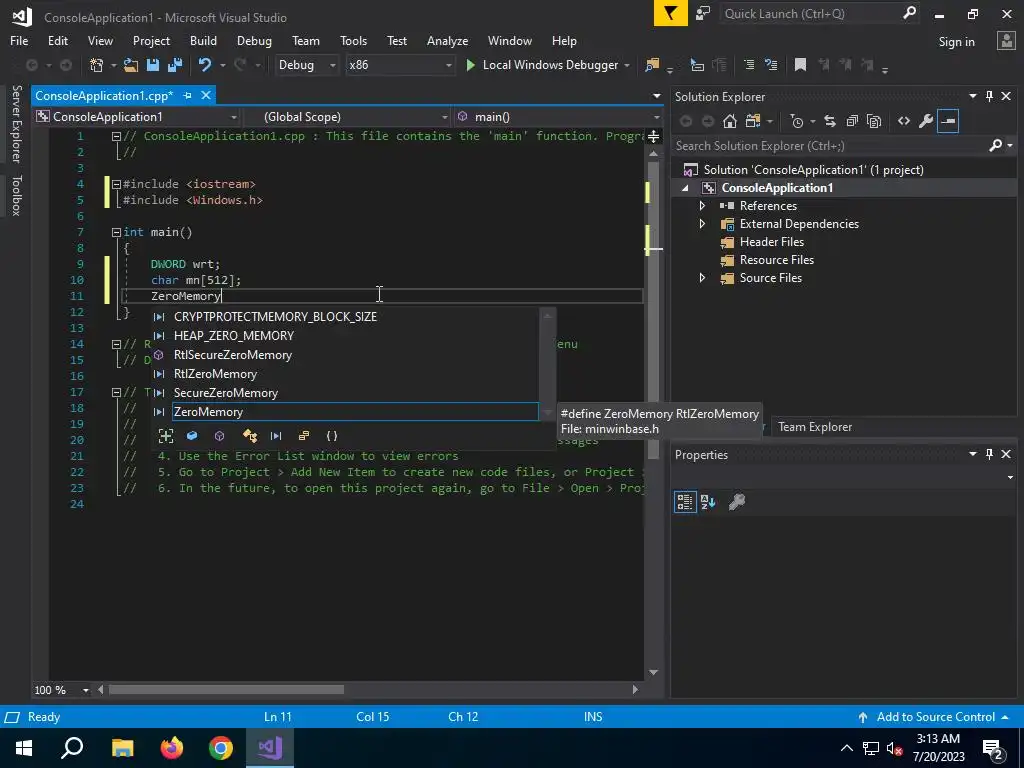Open the ConsoleApplication1 project scope dropdown

click(137, 117)
